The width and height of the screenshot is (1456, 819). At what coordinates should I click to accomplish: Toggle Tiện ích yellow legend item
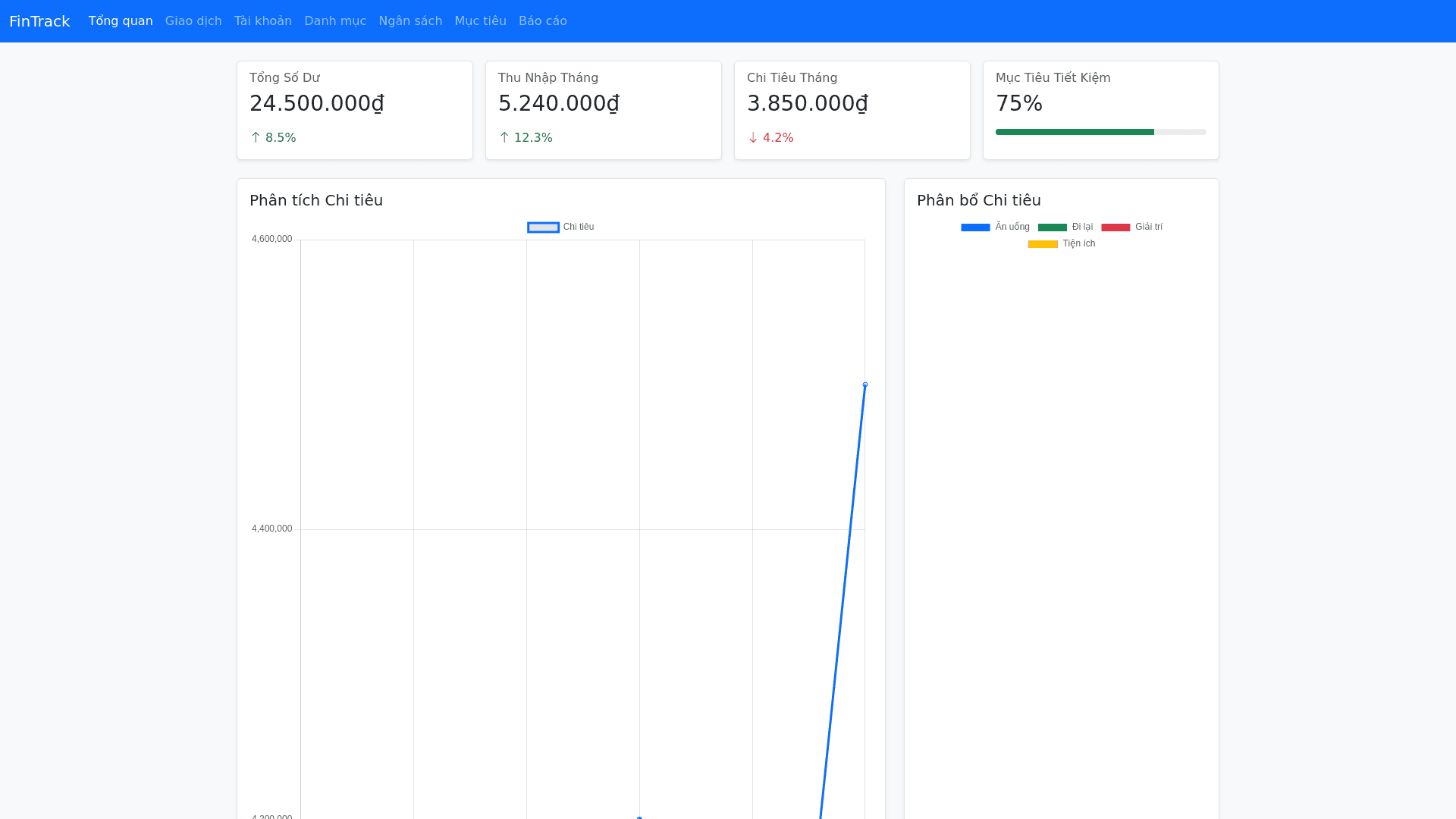(x=1061, y=244)
